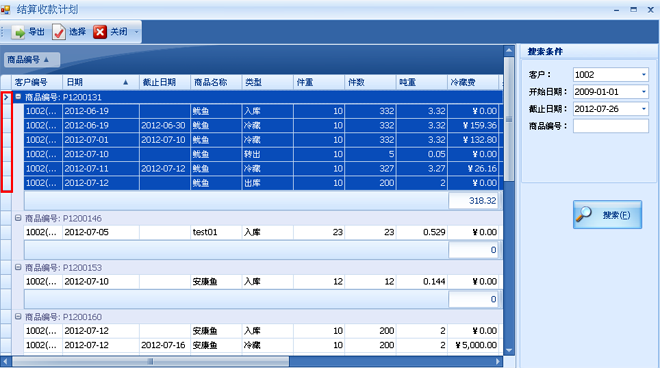Click the magnifier search (搜索) button

607,215
